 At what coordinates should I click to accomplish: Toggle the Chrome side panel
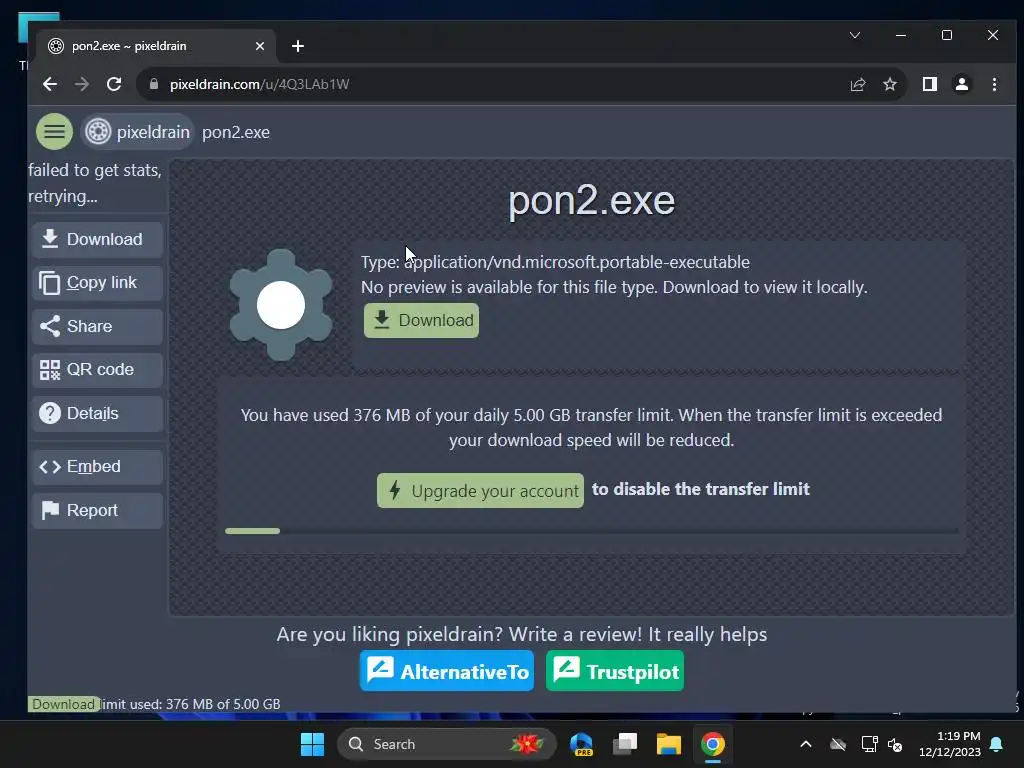click(x=929, y=84)
